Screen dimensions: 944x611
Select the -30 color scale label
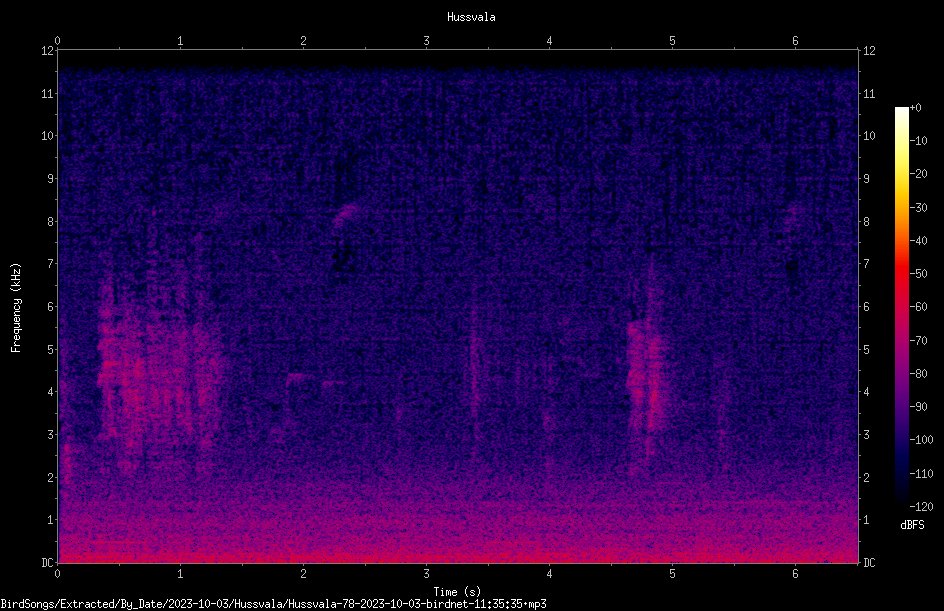pos(918,208)
